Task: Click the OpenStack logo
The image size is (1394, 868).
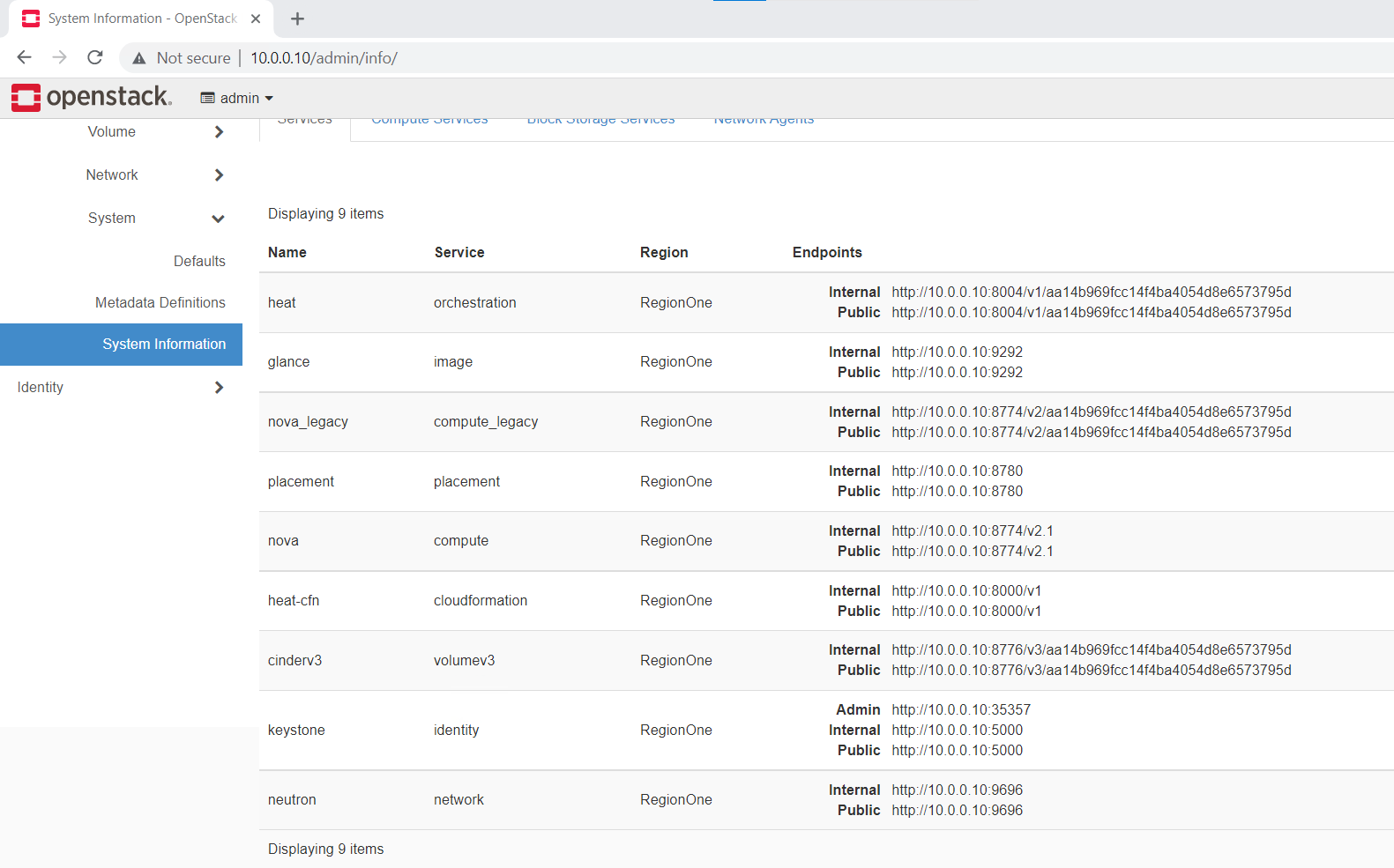Action: point(92,97)
